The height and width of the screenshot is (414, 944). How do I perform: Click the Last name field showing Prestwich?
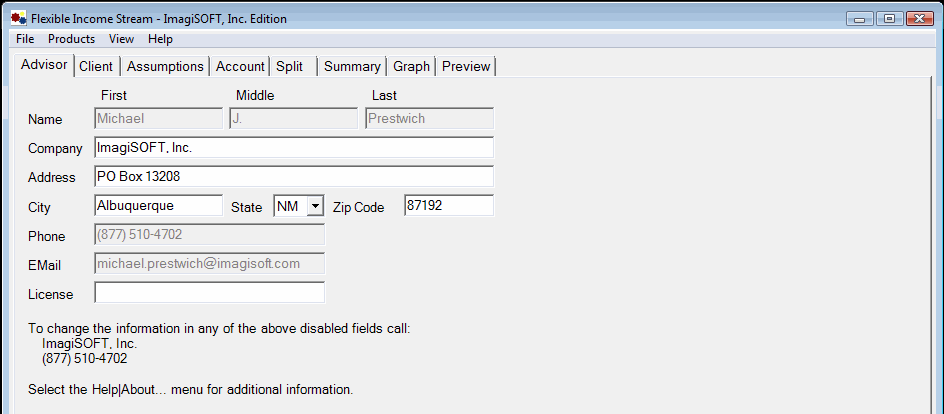pos(429,119)
